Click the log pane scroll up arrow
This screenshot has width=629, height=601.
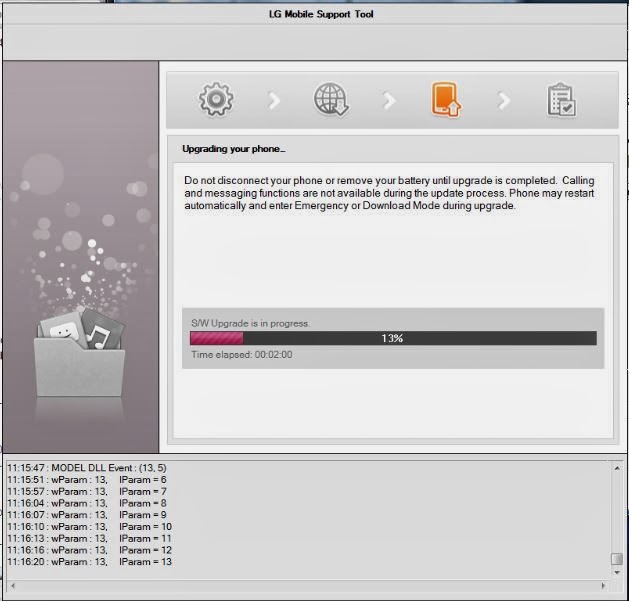coord(617,468)
